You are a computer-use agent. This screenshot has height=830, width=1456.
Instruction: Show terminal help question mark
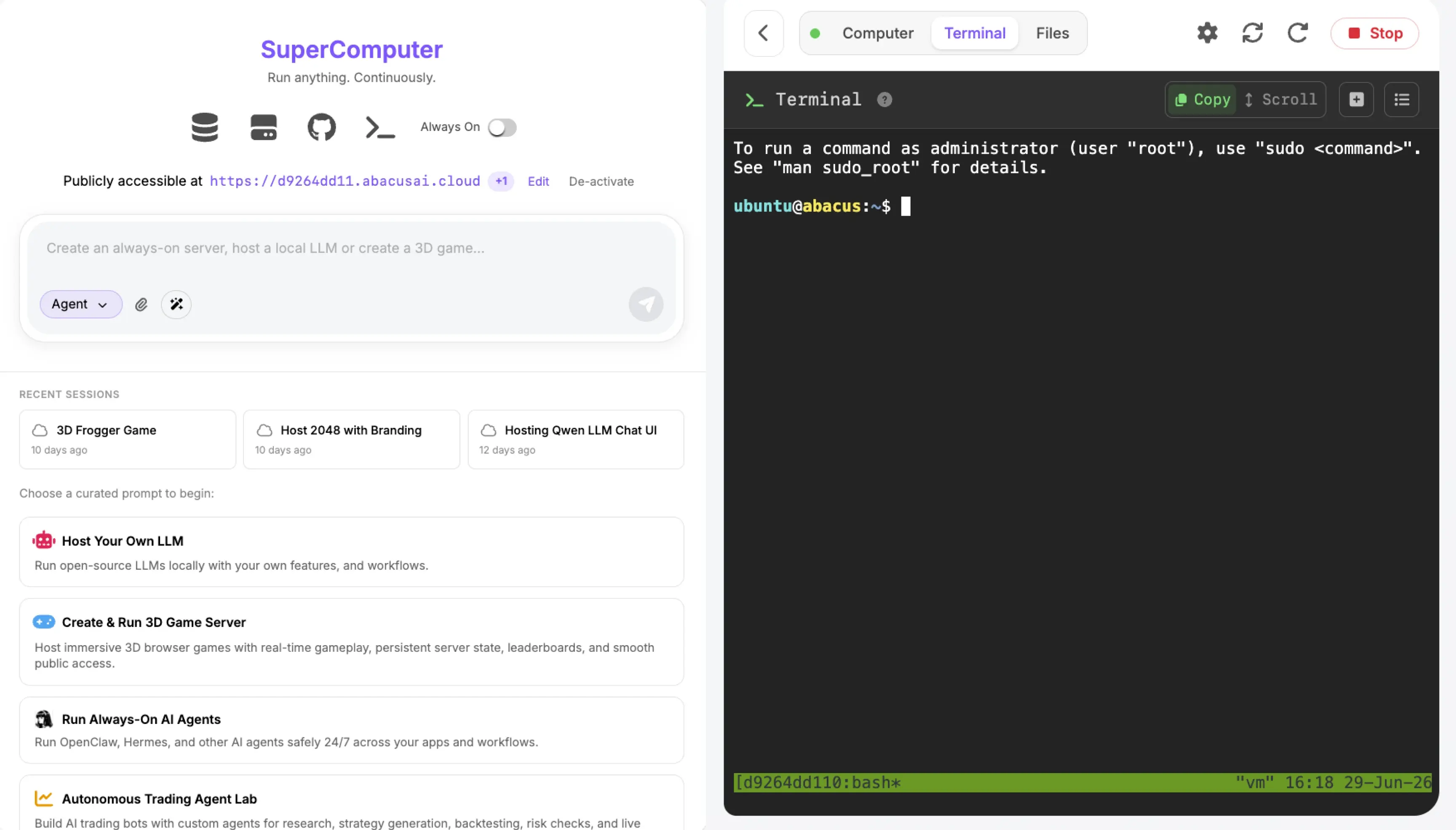(x=884, y=100)
